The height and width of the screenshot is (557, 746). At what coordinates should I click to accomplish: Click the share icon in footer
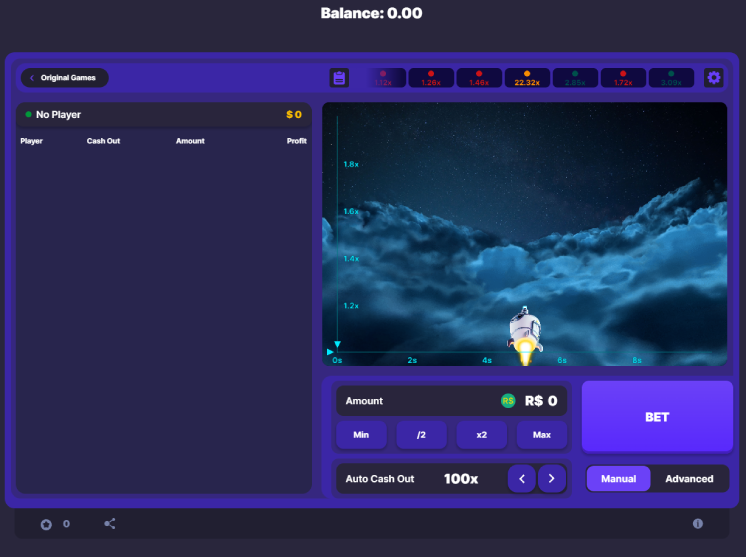(x=110, y=524)
